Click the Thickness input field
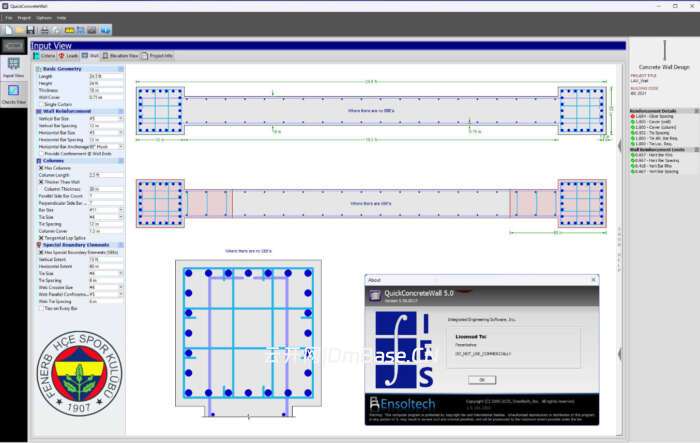The image size is (700, 443). pyautogui.click(x=106, y=90)
